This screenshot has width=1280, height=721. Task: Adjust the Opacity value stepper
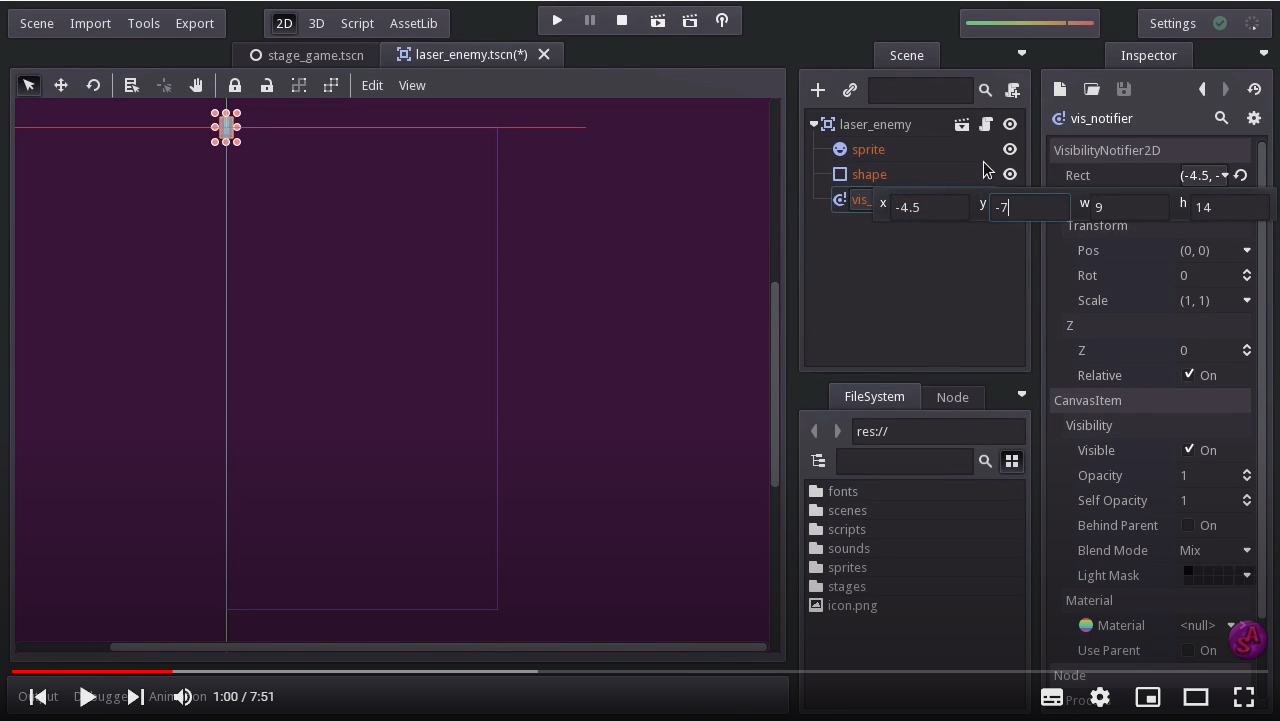point(1247,475)
